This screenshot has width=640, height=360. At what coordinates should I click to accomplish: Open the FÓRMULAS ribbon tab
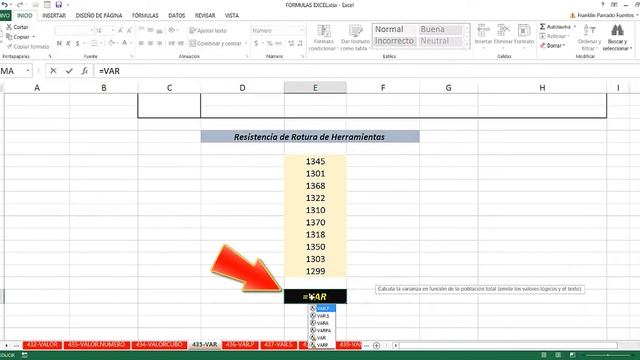145,16
